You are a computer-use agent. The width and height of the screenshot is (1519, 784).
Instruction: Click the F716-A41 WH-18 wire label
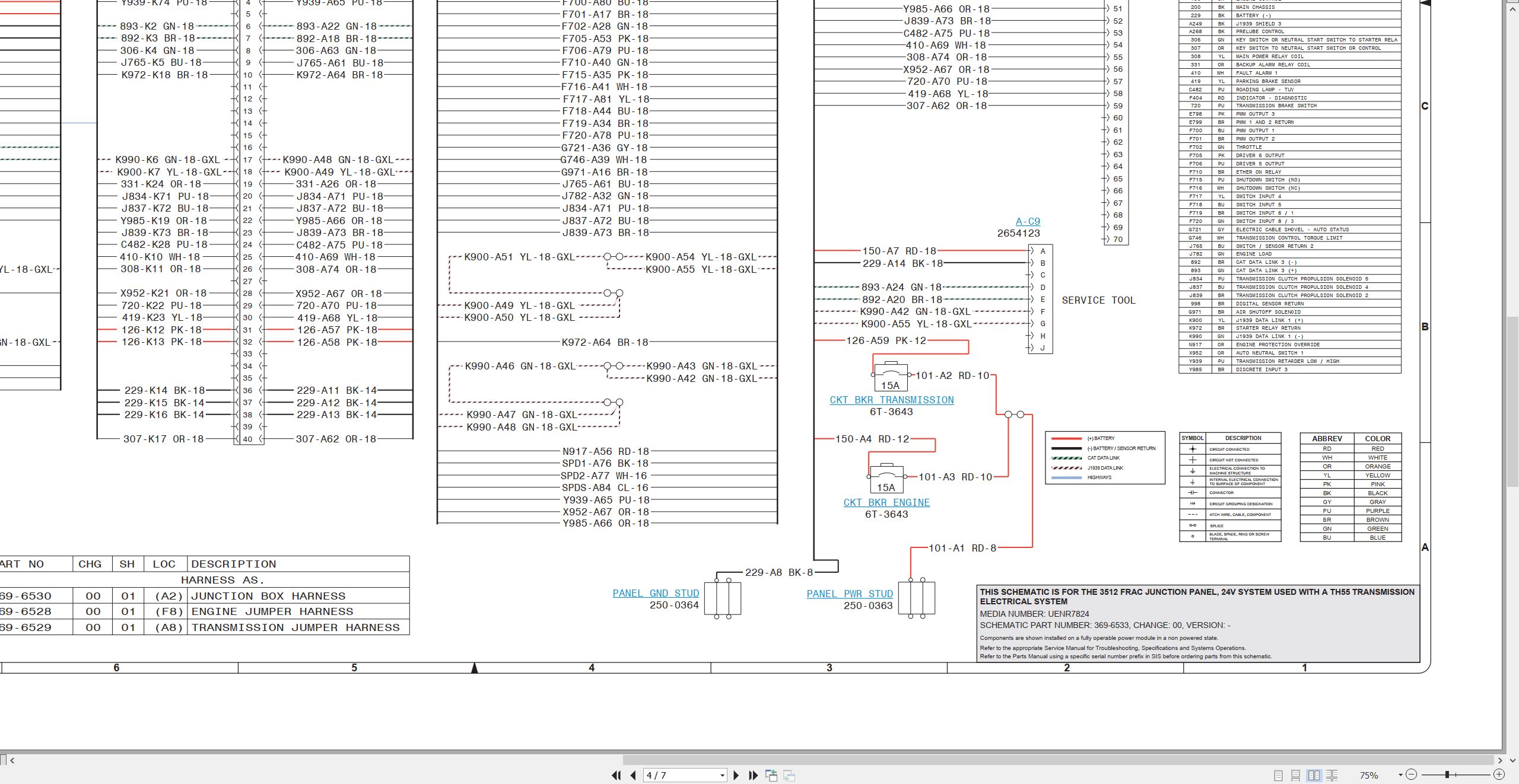[x=605, y=87]
